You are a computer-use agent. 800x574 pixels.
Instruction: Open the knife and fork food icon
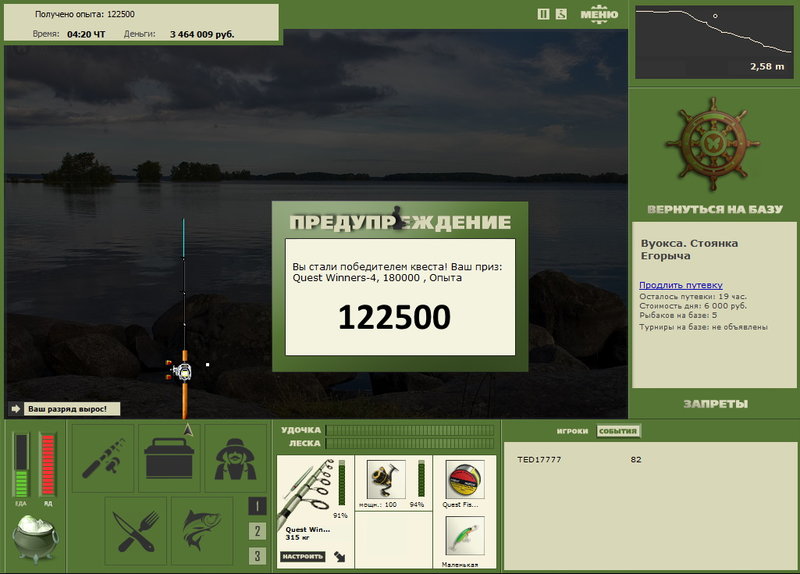coord(136,525)
